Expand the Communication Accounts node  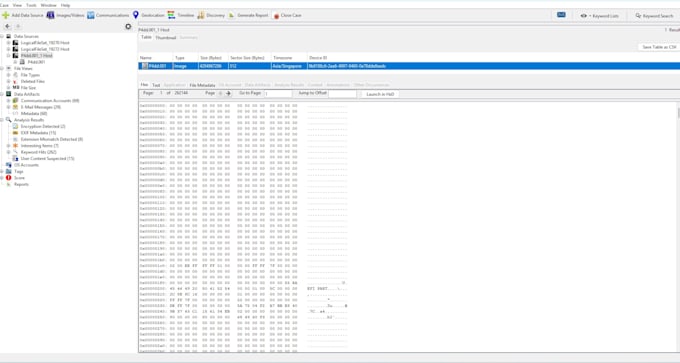click(8, 101)
